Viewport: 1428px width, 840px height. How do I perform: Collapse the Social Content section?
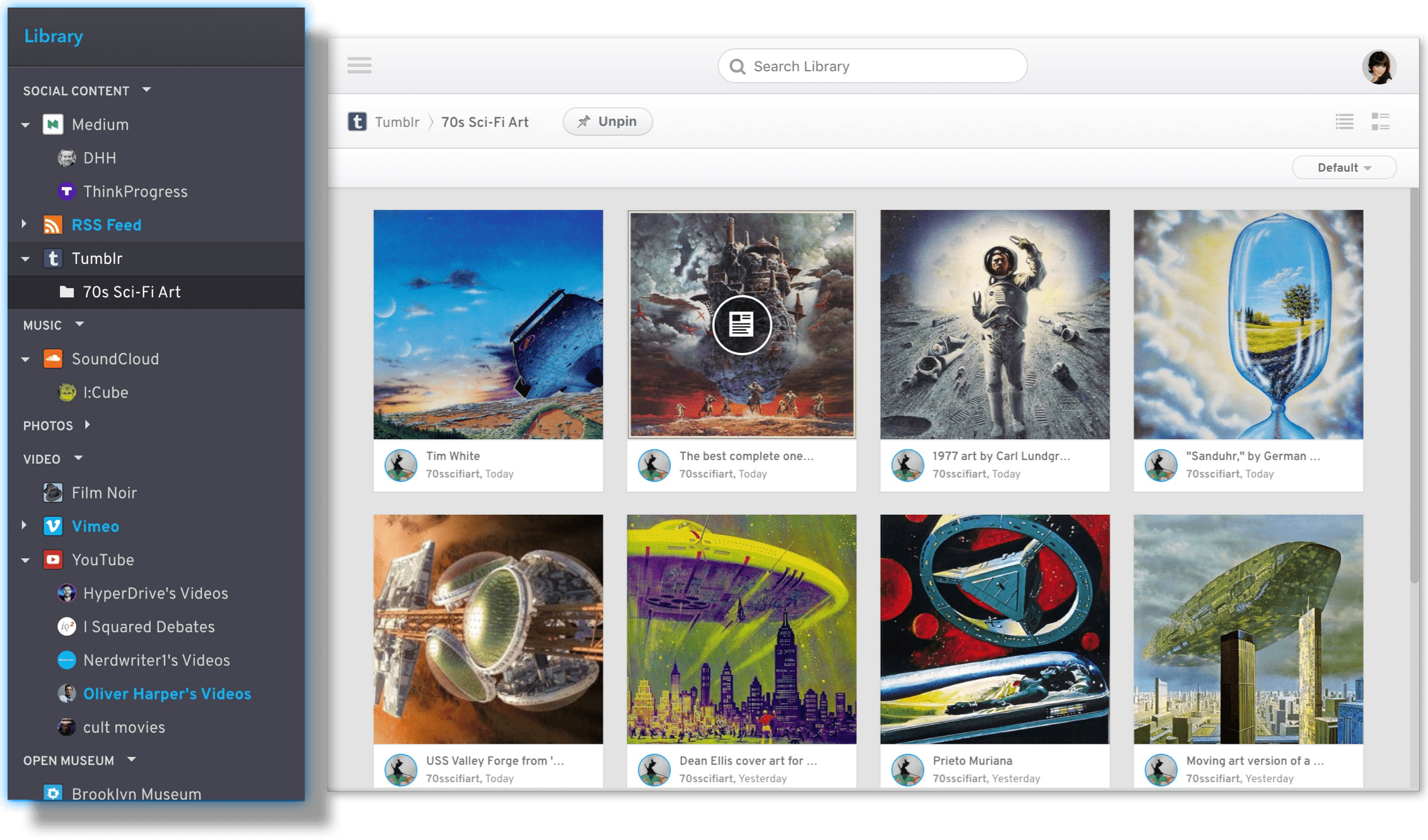point(147,90)
